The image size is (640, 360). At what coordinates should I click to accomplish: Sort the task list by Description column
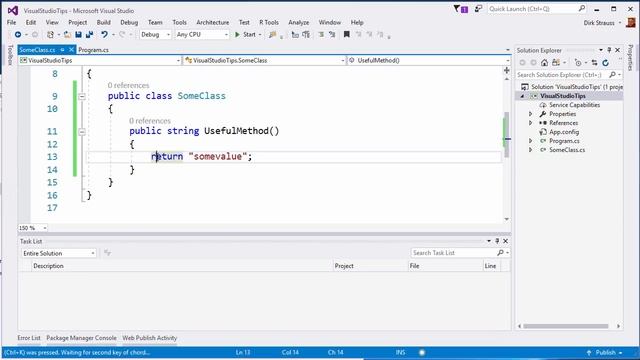[183, 266]
